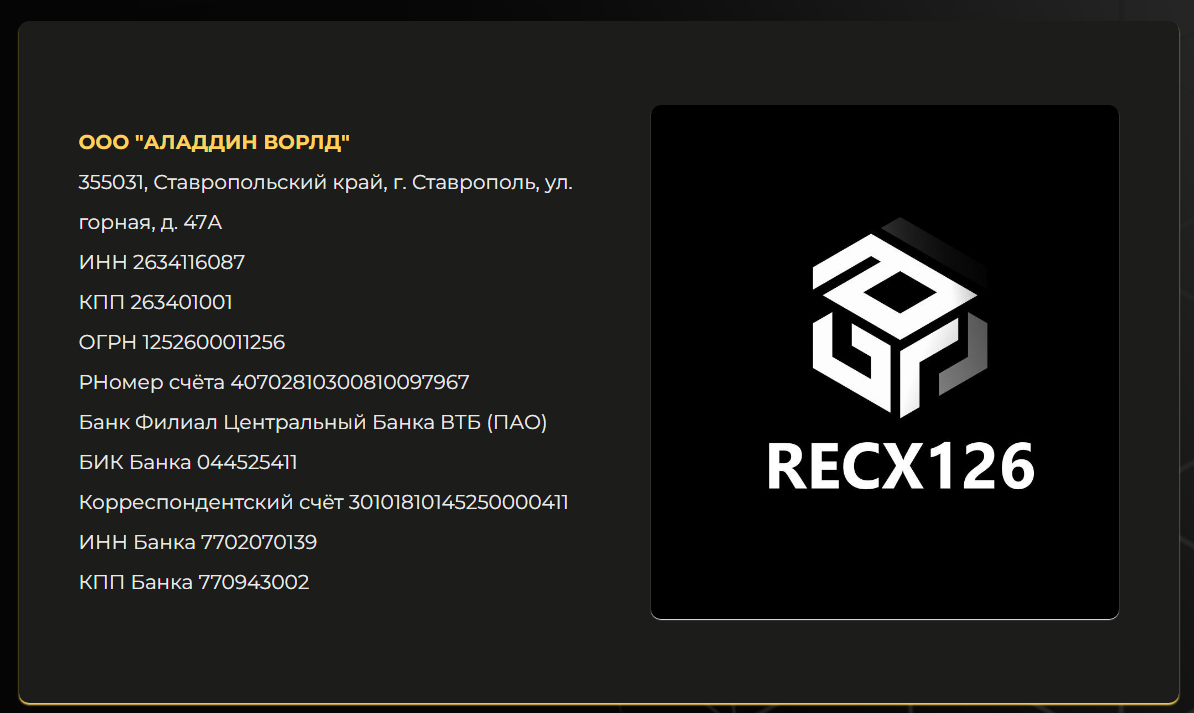Click the ОГРН 1252600011256 line
Screen dimensions: 1194x713
click(x=182, y=342)
